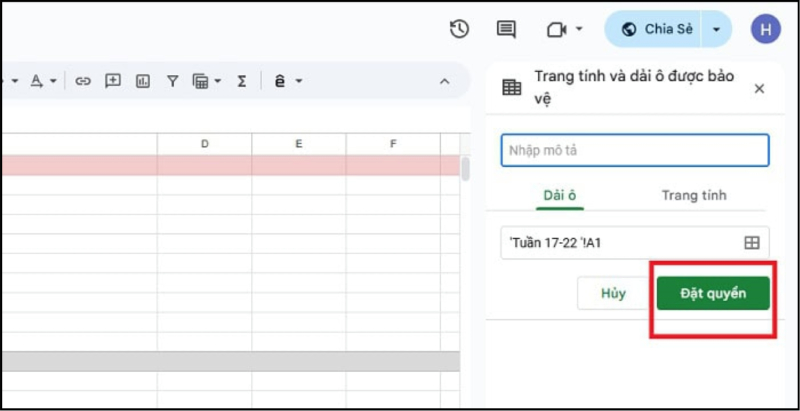This screenshot has width=800, height=411.
Task: Show all comments icon
Action: click(507, 29)
